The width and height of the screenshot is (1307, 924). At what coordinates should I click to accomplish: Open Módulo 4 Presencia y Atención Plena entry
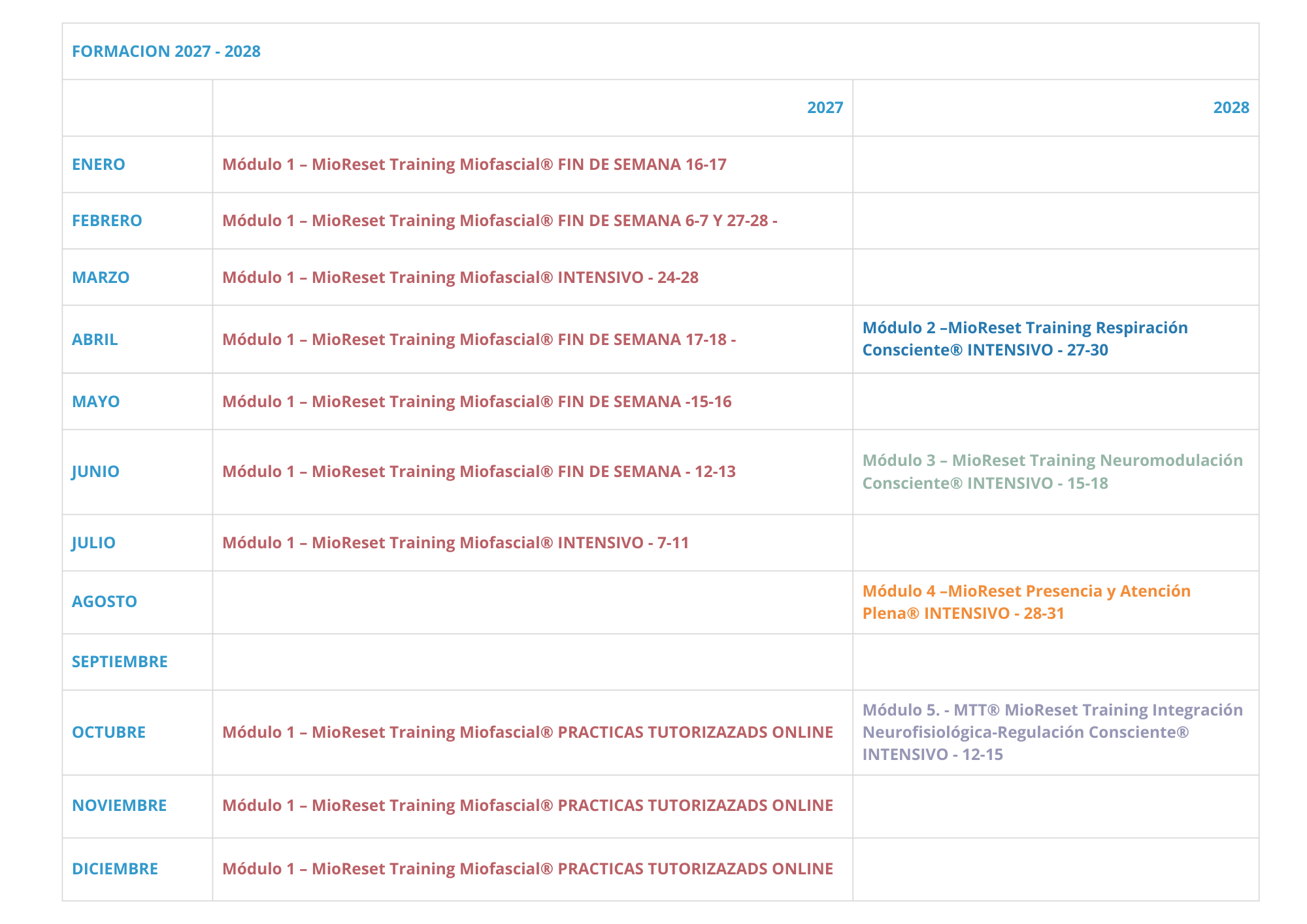[x=1026, y=602]
